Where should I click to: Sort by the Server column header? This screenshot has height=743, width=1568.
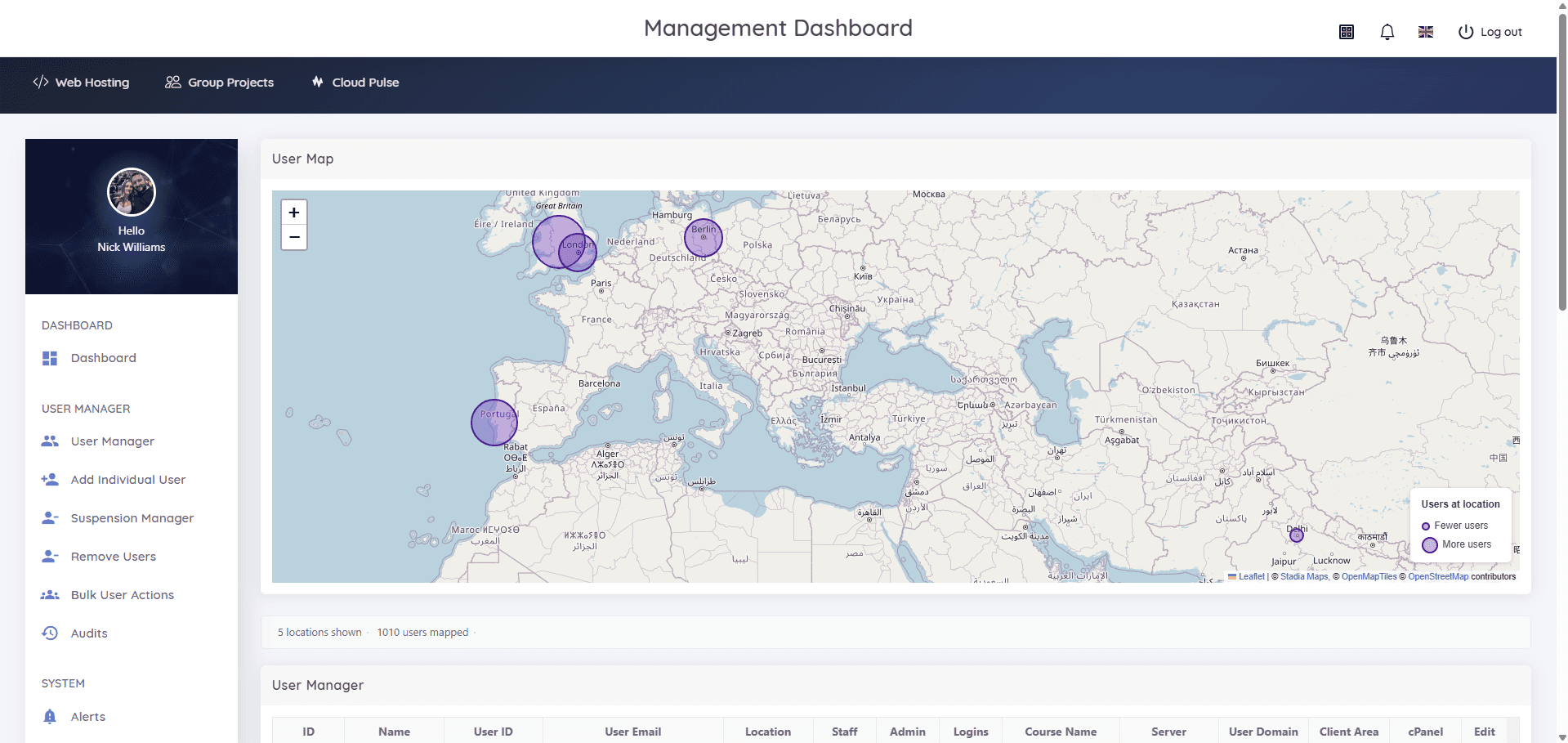click(1168, 732)
